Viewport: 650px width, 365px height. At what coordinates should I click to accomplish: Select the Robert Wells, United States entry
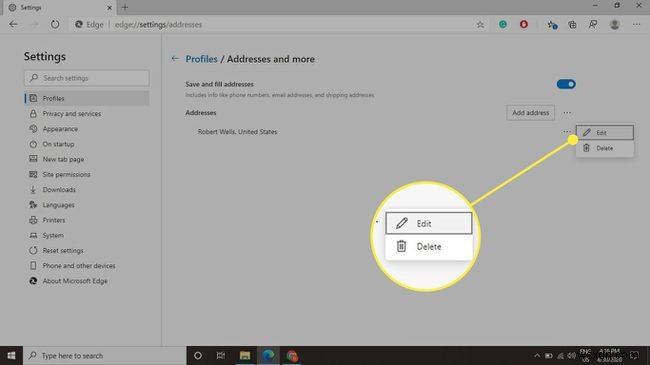click(237, 132)
